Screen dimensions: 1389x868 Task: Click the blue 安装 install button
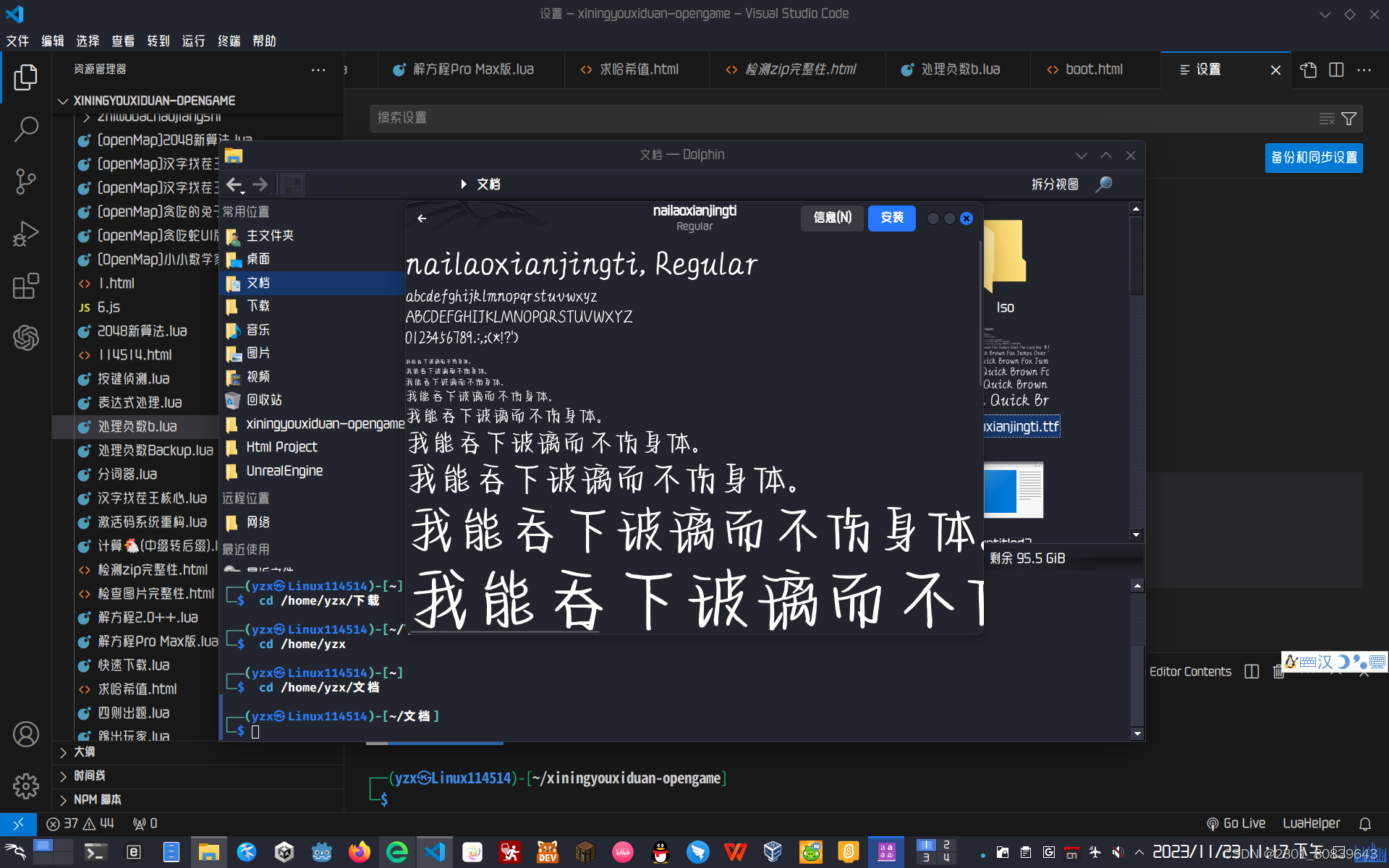click(891, 218)
